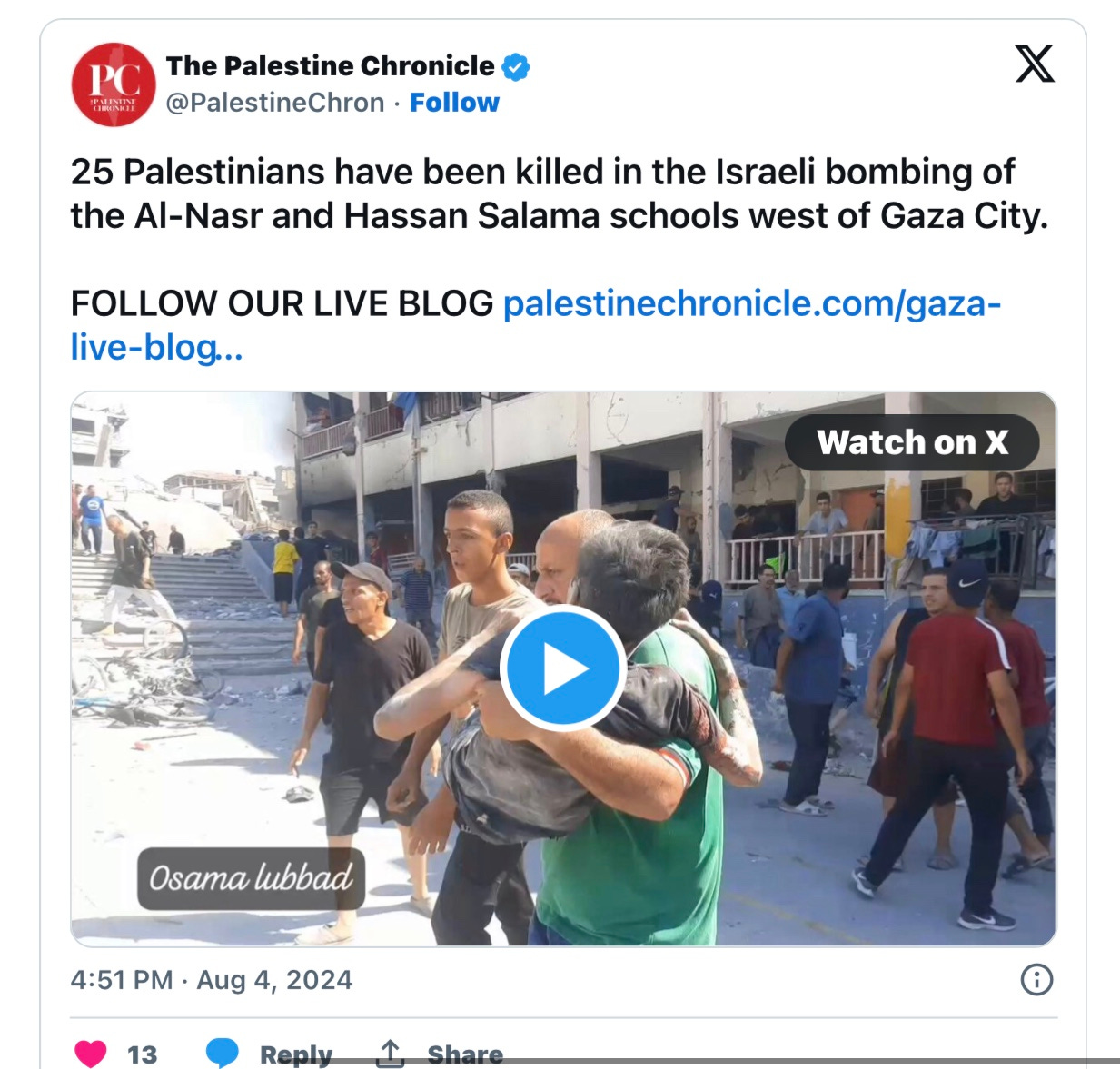This screenshot has width=1120, height=1069.
Task: Click the tweet body text
Action: [560, 193]
